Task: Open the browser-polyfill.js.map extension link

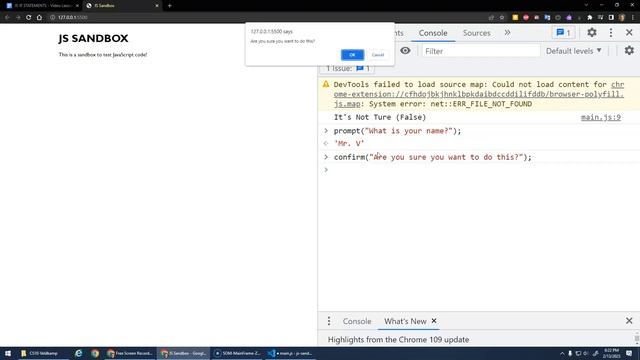Action: (479, 94)
